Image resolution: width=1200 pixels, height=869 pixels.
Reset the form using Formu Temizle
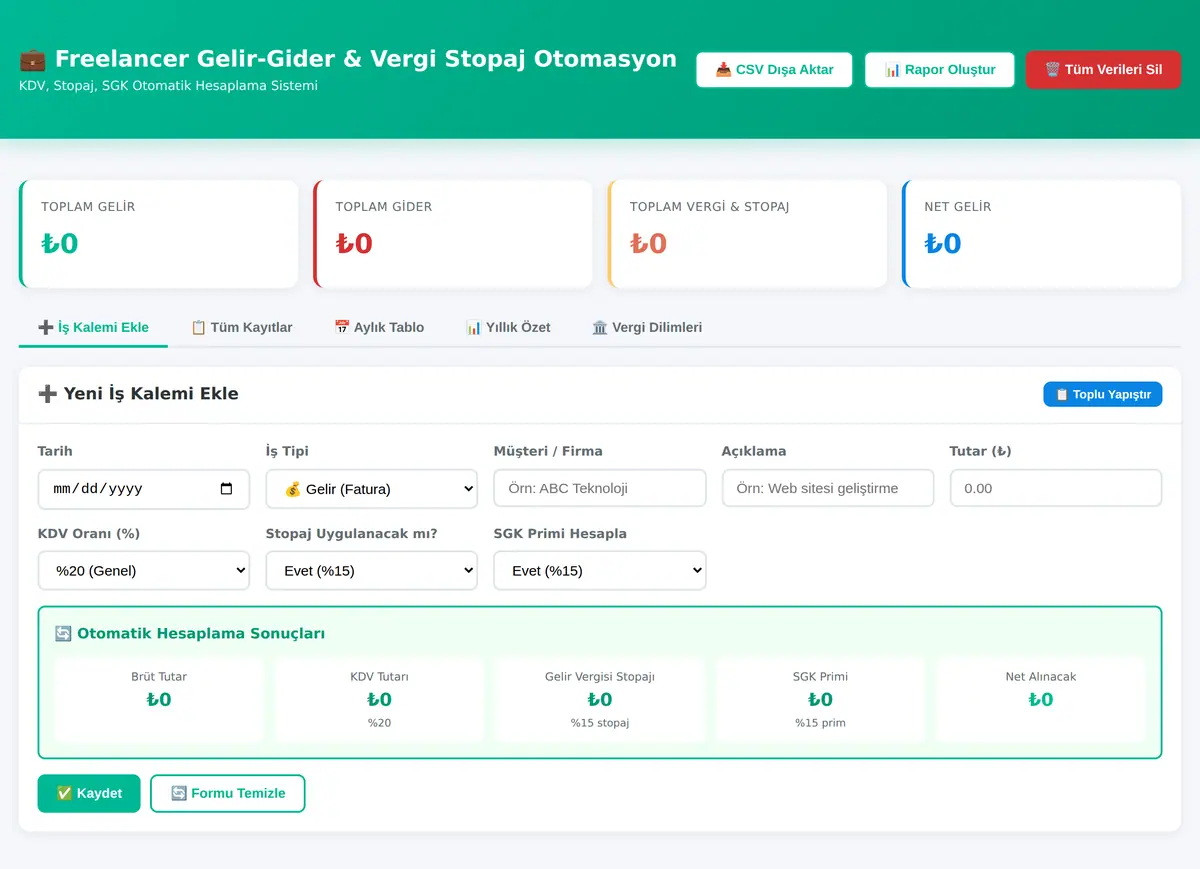tap(227, 793)
